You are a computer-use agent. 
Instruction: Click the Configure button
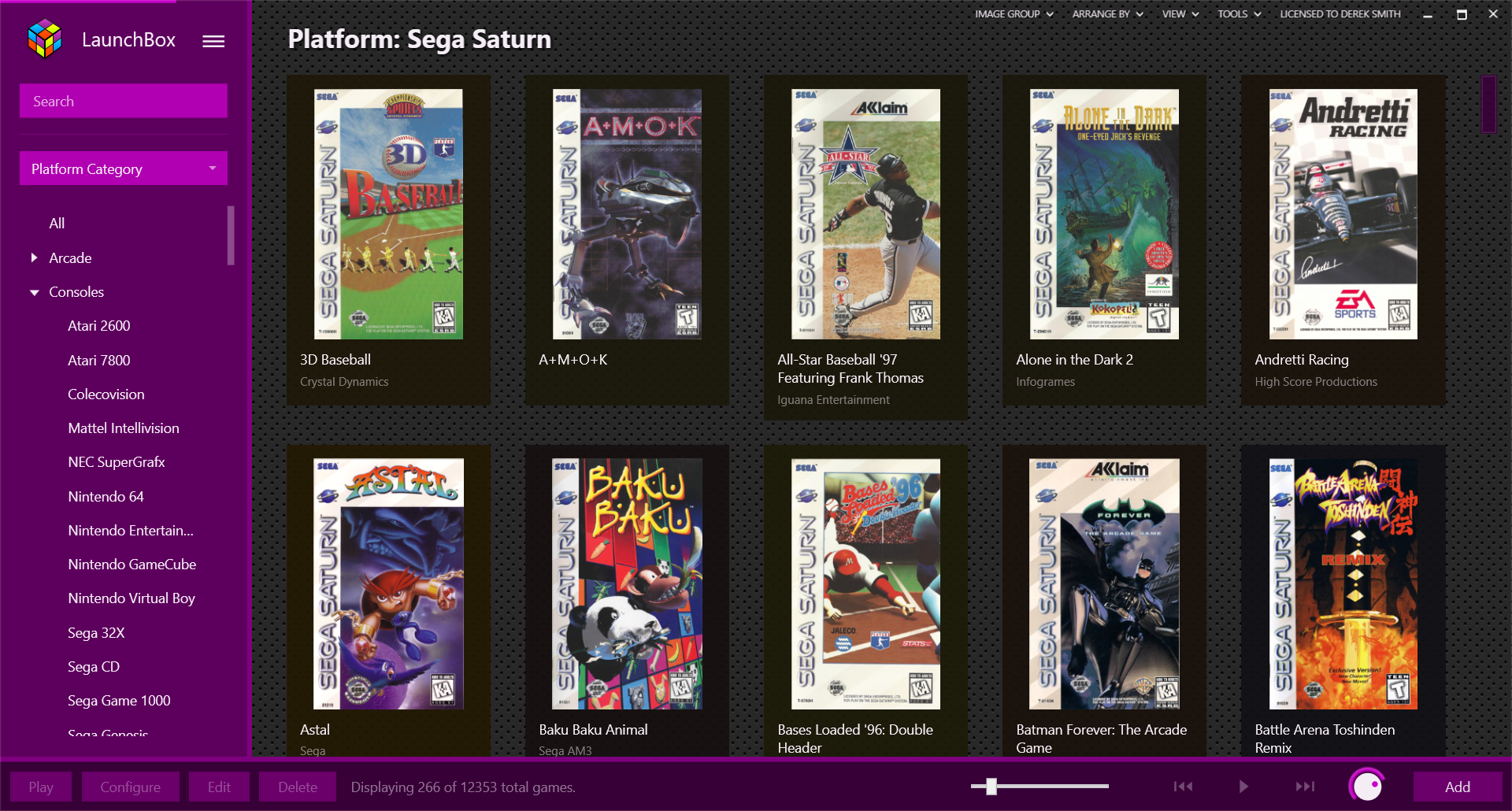tap(130, 787)
